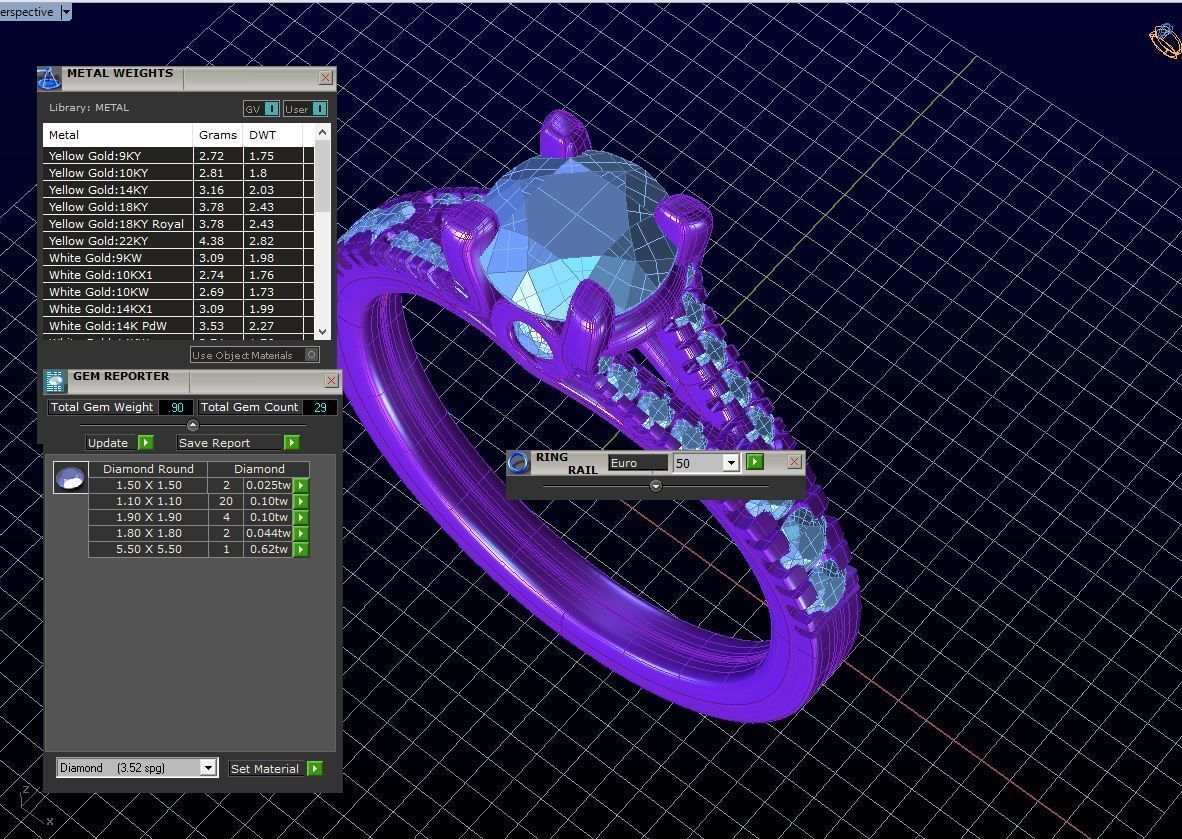The width and height of the screenshot is (1182, 839).
Task: Click 0.62tw weight cell
Action: [x=269, y=550]
